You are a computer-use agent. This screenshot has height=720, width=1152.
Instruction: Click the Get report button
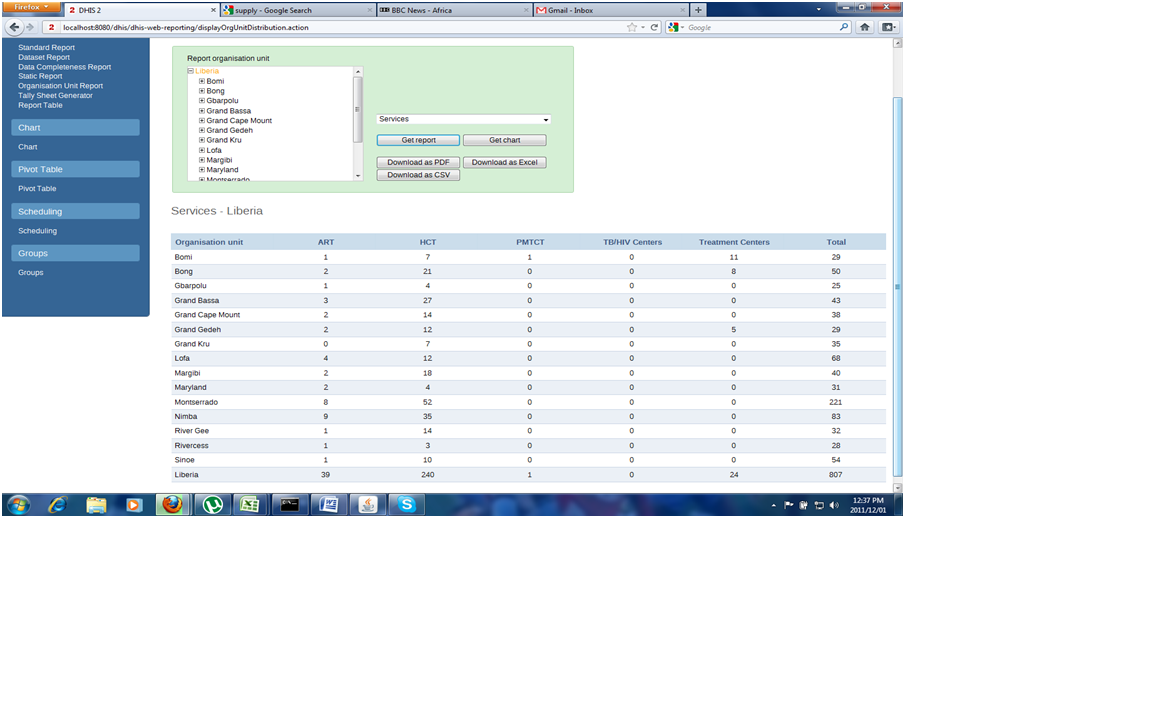pyautogui.click(x=418, y=140)
